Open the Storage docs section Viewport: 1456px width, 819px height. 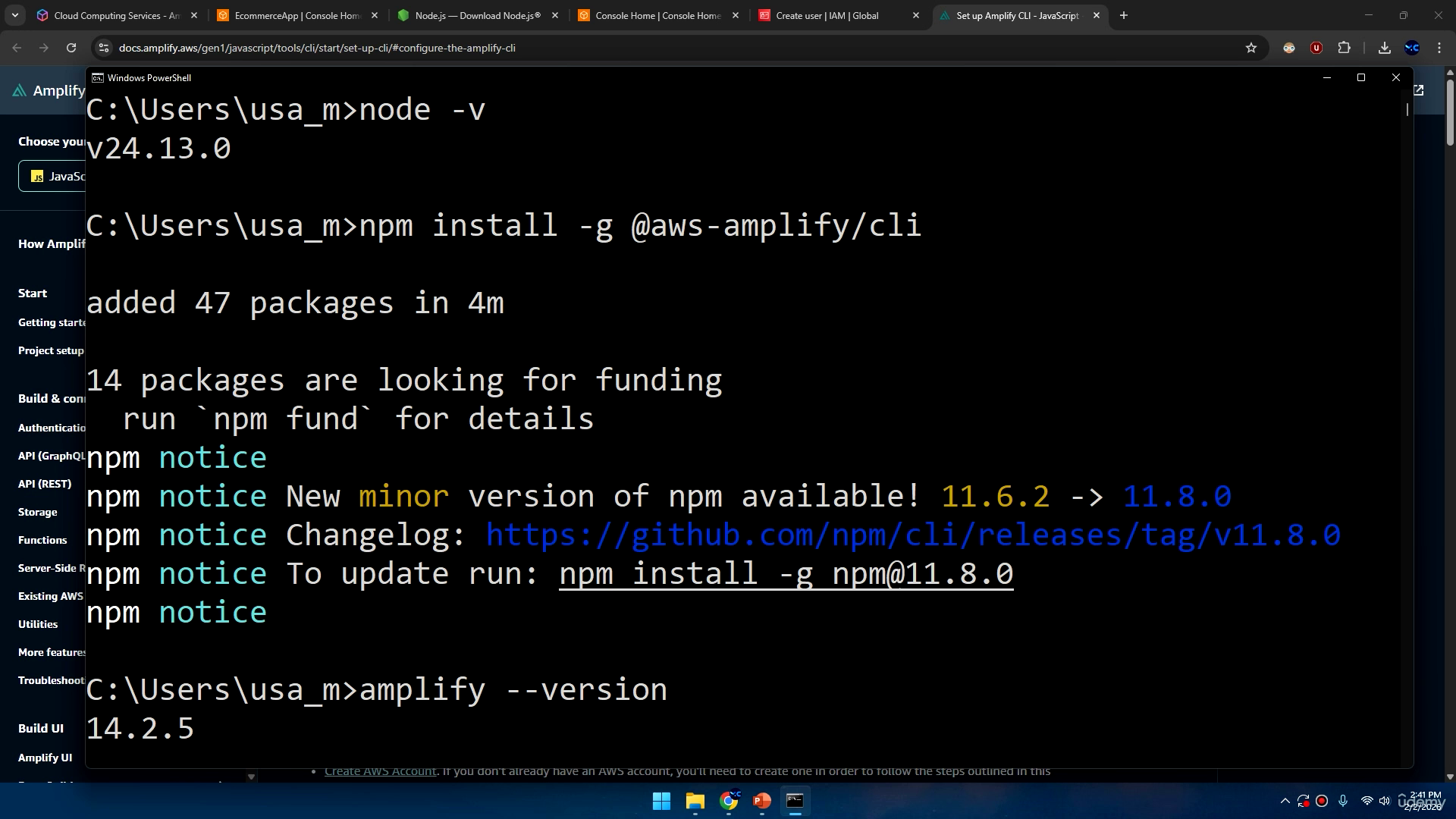(38, 512)
